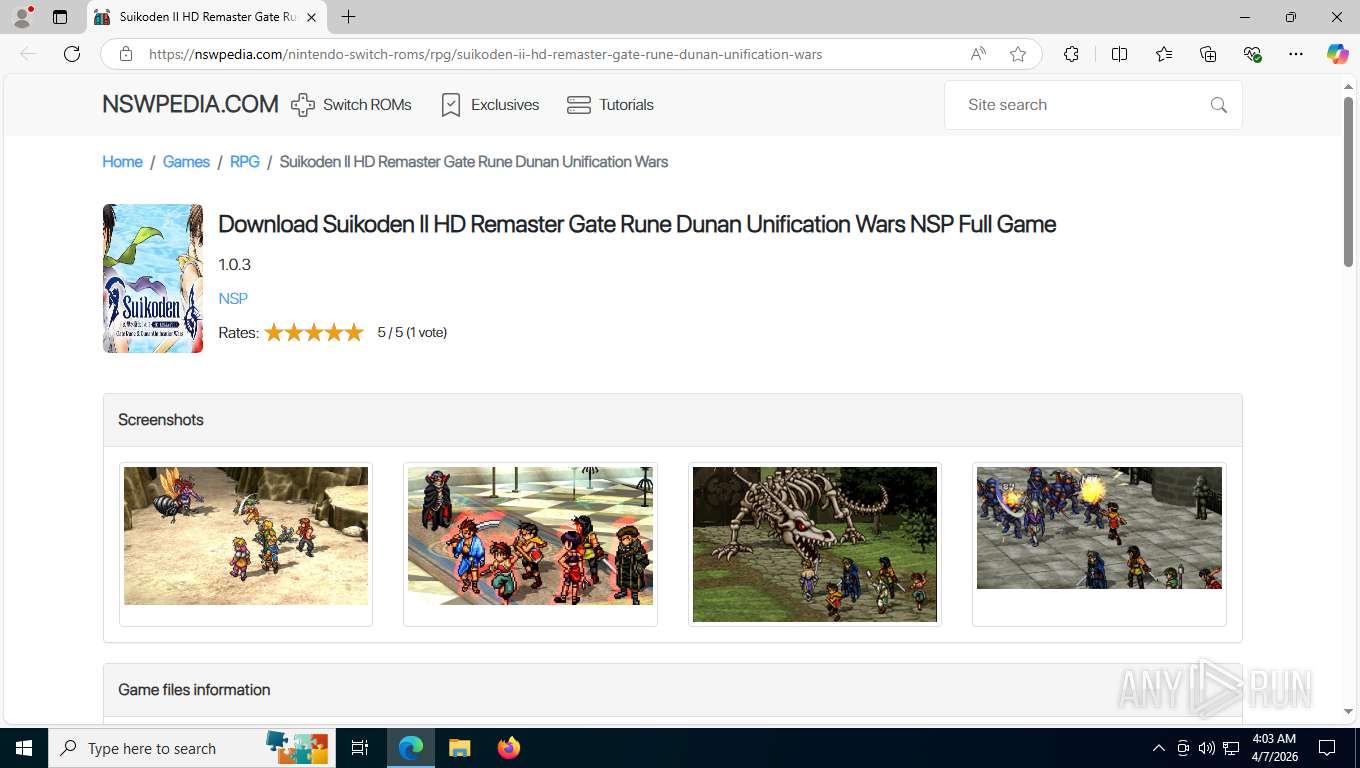Launch Firefox from taskbar

[x=509, y=748]
